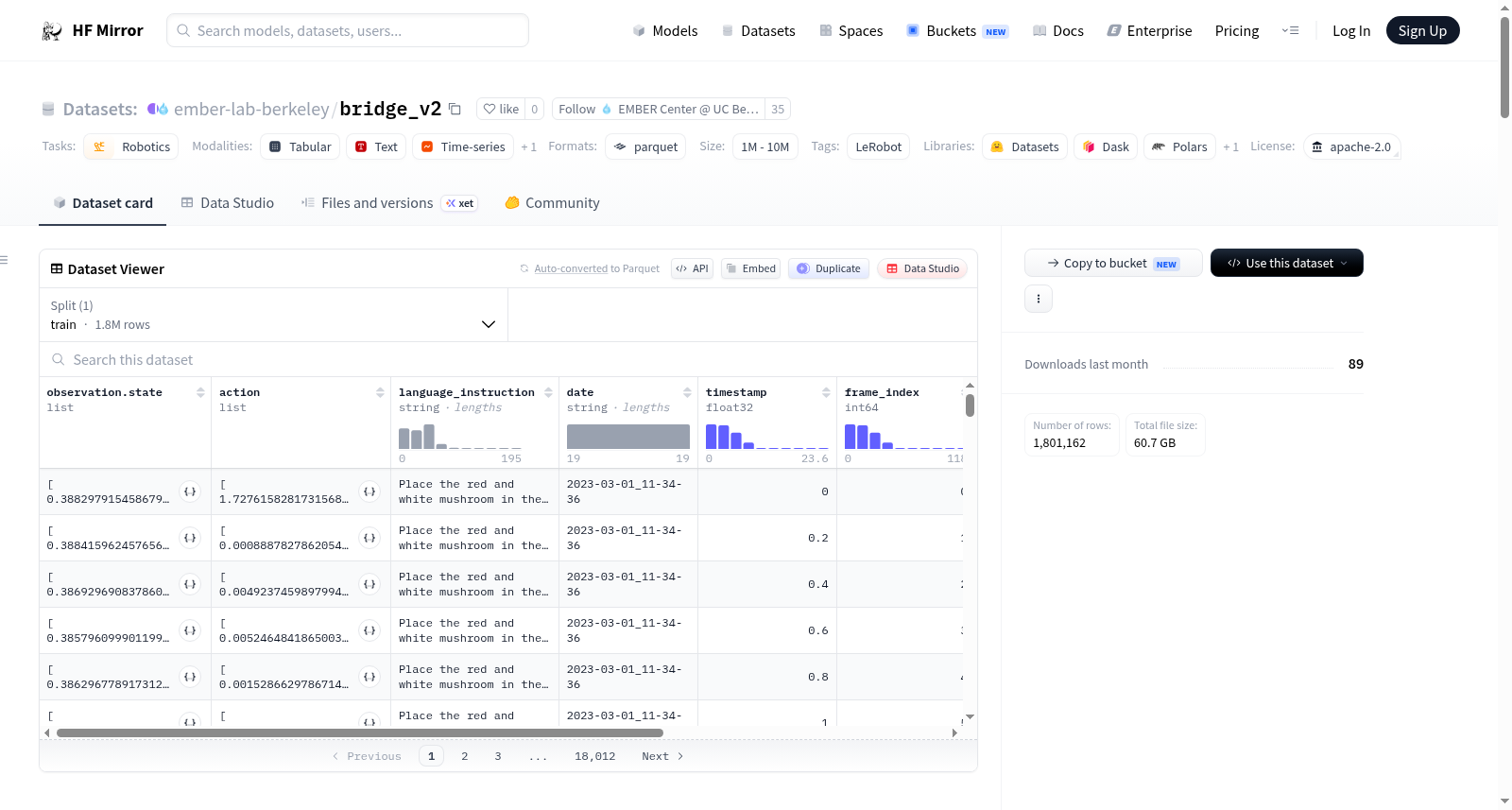Expand the navigation more menu
1512x810 pixels.
tap(1290, 30)
